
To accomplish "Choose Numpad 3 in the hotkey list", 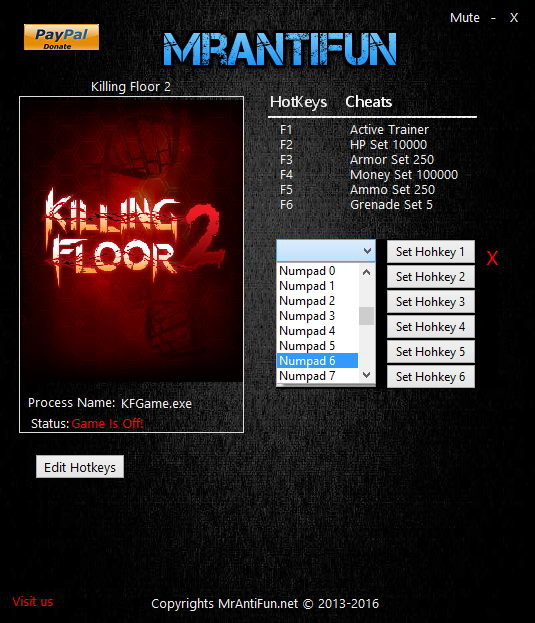I will tap(317, 316).
